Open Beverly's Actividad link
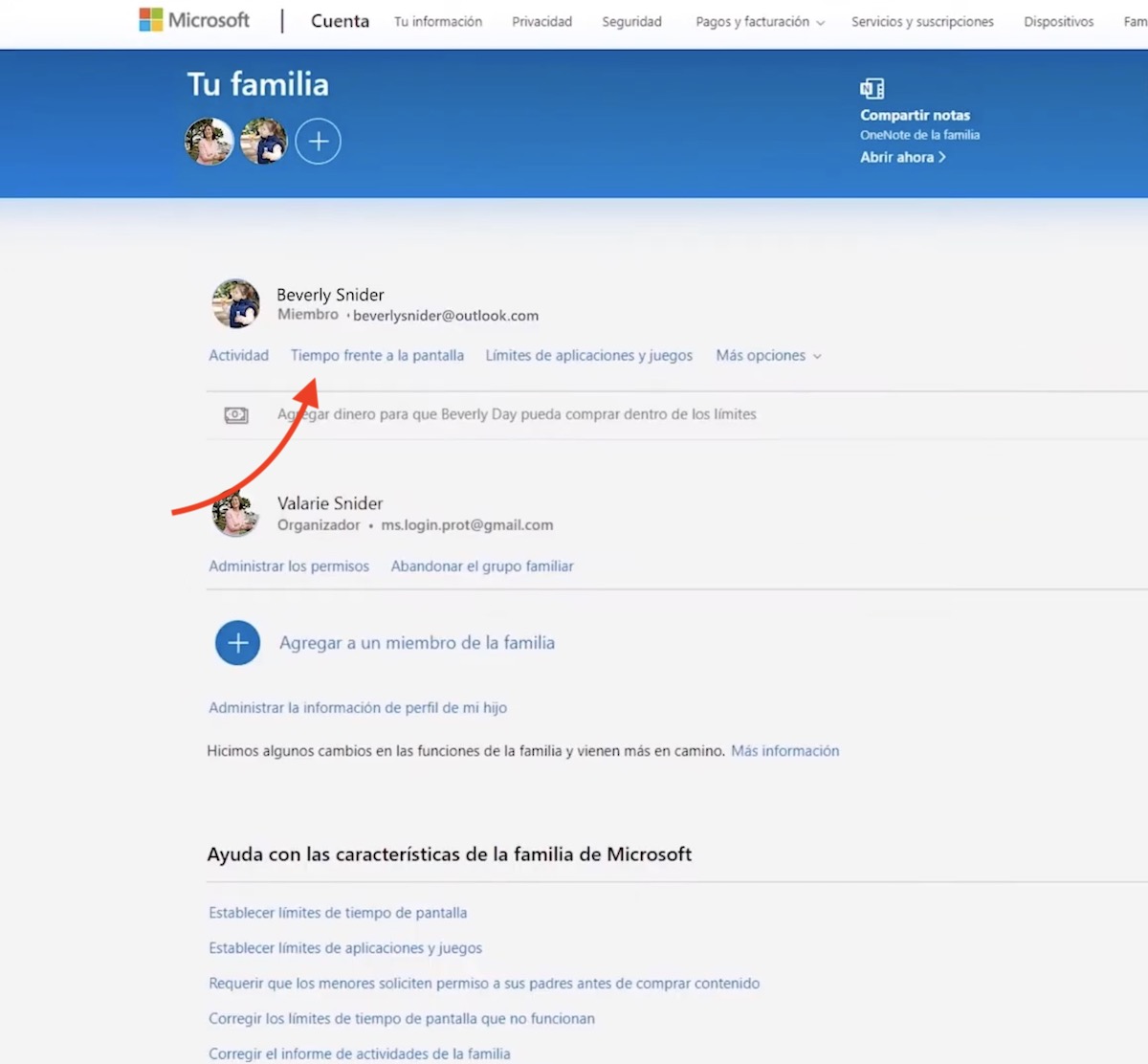Screen dimensions: 1148x1064 click(x=239, y=356)
